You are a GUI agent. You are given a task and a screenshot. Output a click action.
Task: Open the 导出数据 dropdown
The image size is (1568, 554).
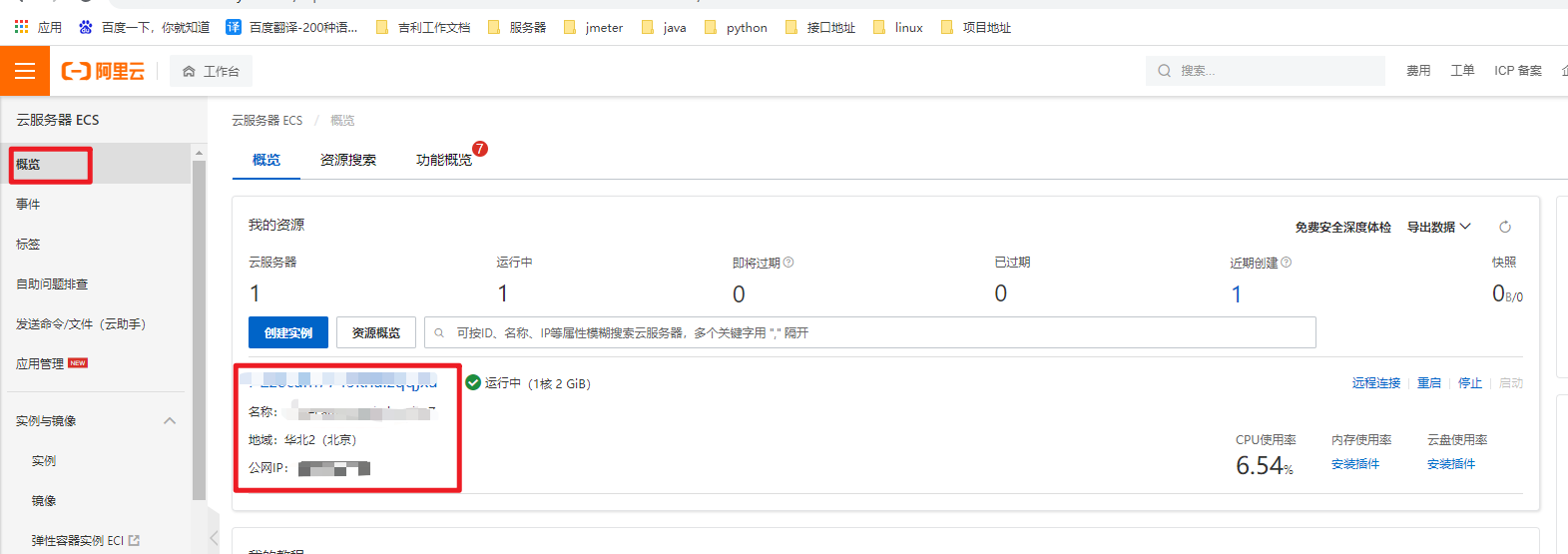click(x=1438, y=227)
